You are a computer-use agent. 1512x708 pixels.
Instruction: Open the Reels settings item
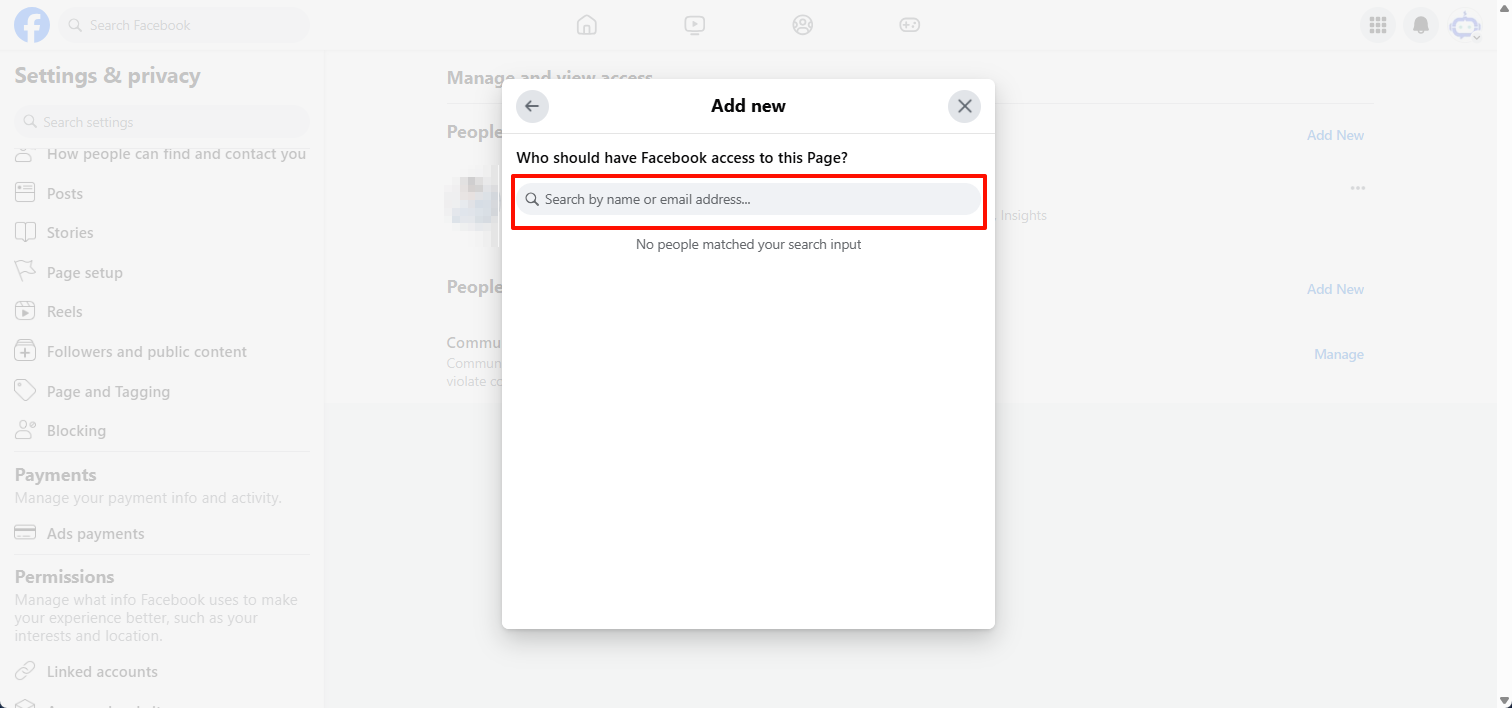162,311
